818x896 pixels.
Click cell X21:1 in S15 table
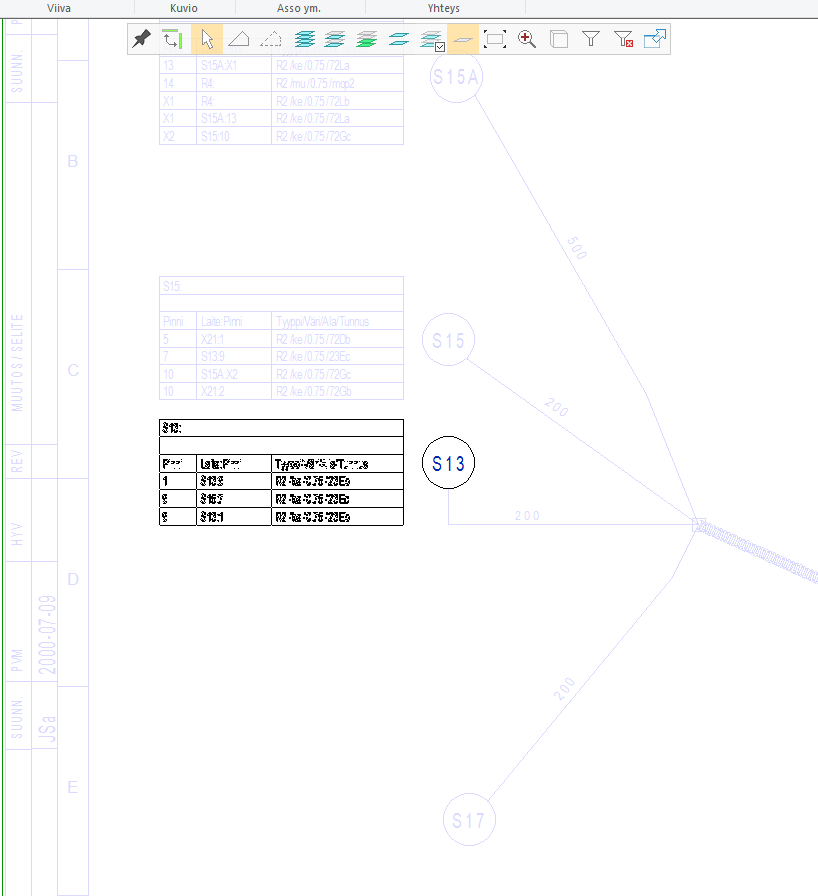234,339
